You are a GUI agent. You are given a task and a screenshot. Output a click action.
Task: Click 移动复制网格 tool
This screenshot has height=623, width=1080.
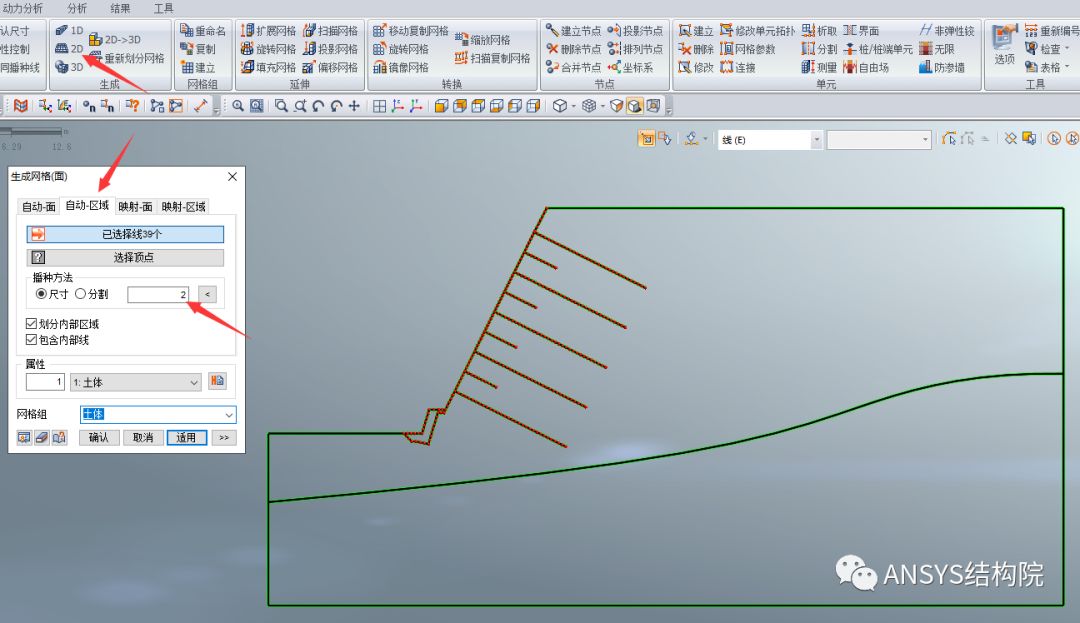[411, 30]
